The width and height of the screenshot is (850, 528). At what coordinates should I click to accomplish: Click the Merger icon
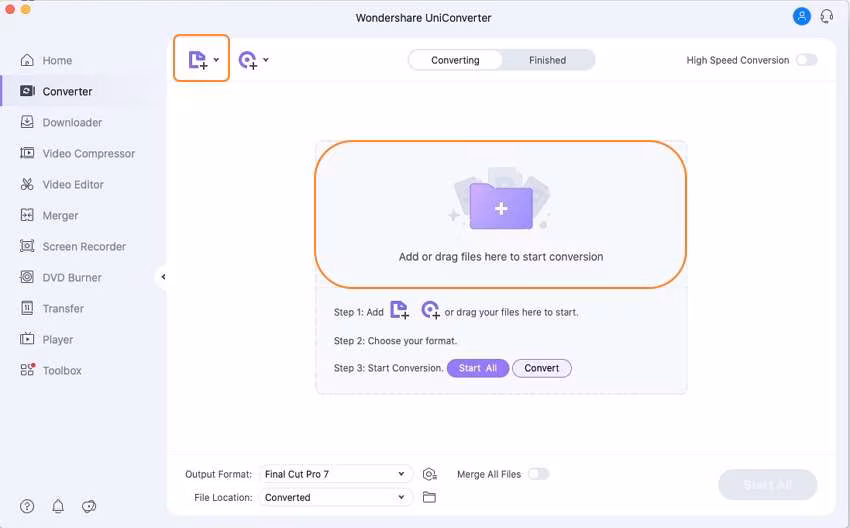pyautogui.click(x=27, y=215)
